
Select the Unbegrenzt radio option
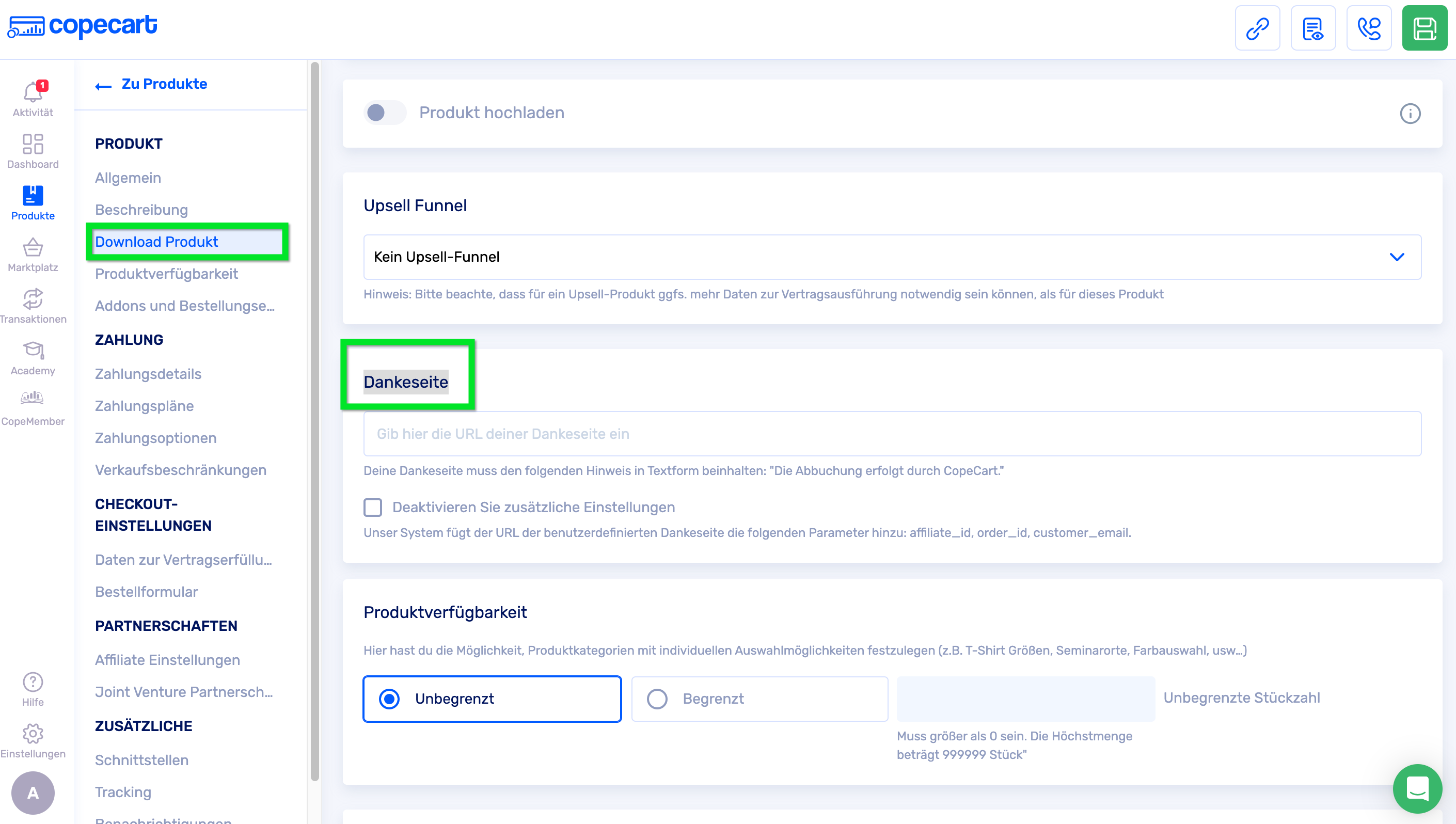[389, 699]
